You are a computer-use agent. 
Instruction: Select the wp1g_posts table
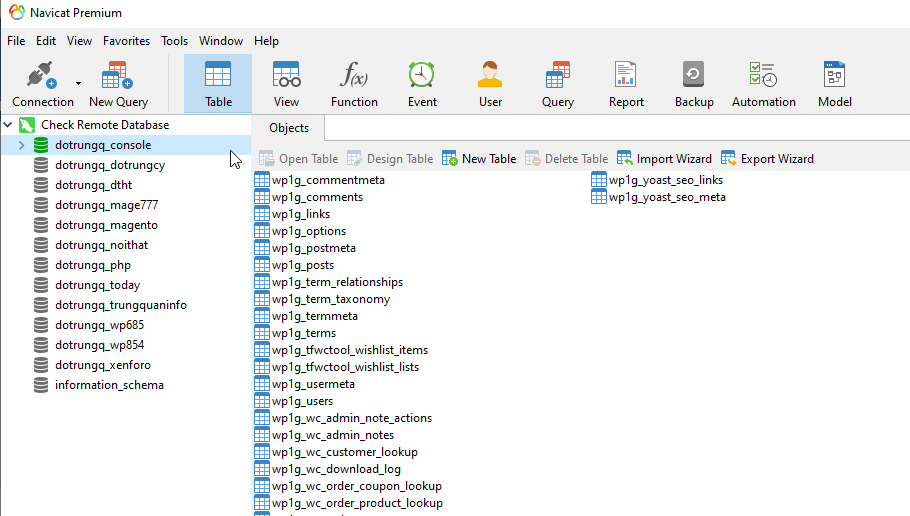click(x=302, y=265)
